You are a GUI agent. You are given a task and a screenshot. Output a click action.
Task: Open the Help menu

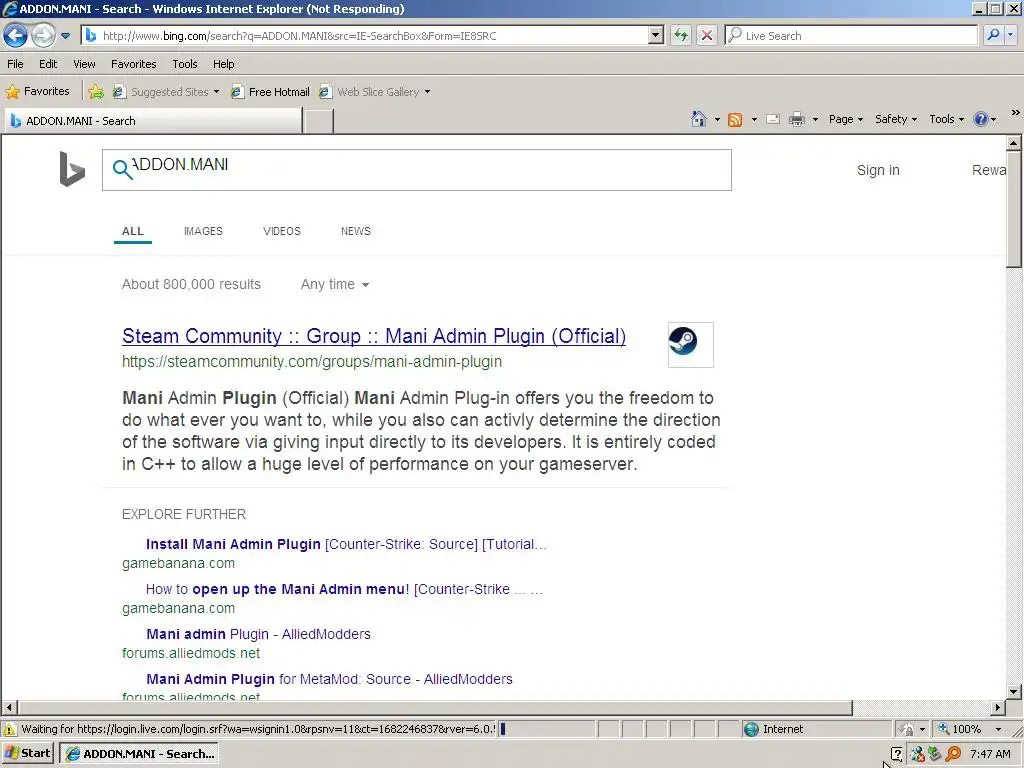pyautogui.click(x=223, y=64)
